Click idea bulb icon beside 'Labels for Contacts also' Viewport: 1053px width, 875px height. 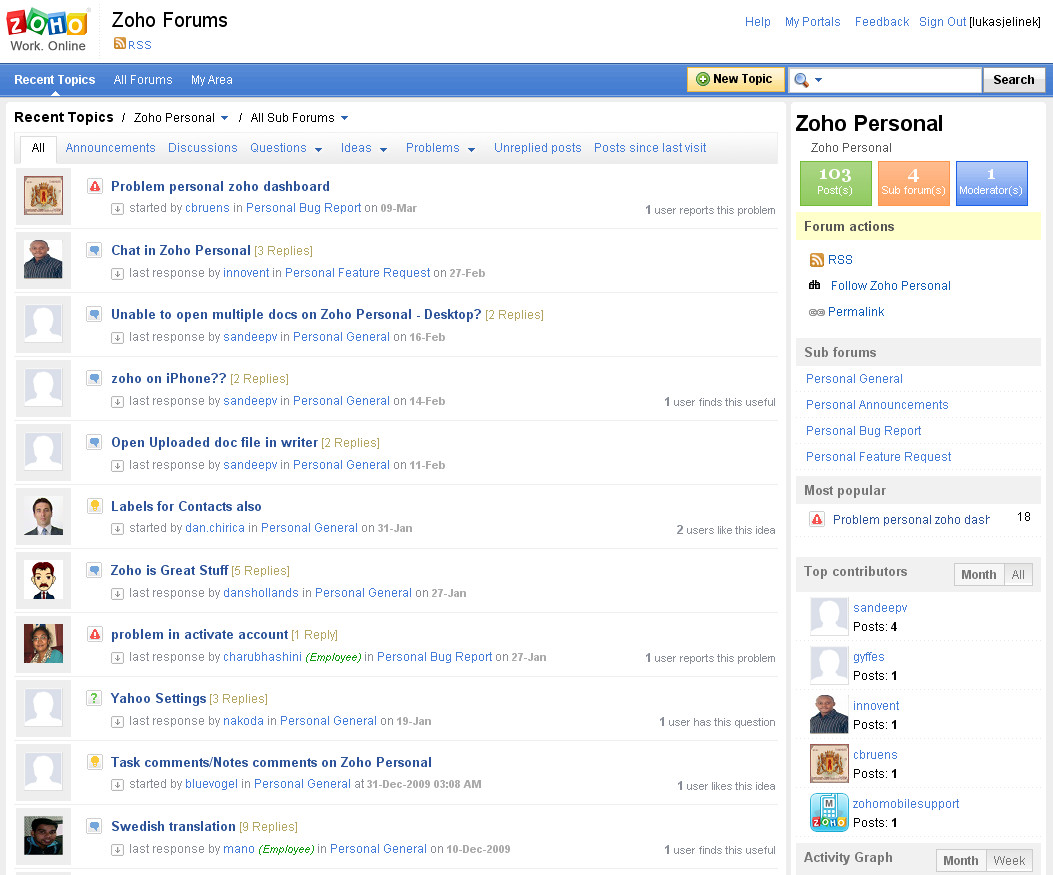point(95,506)
